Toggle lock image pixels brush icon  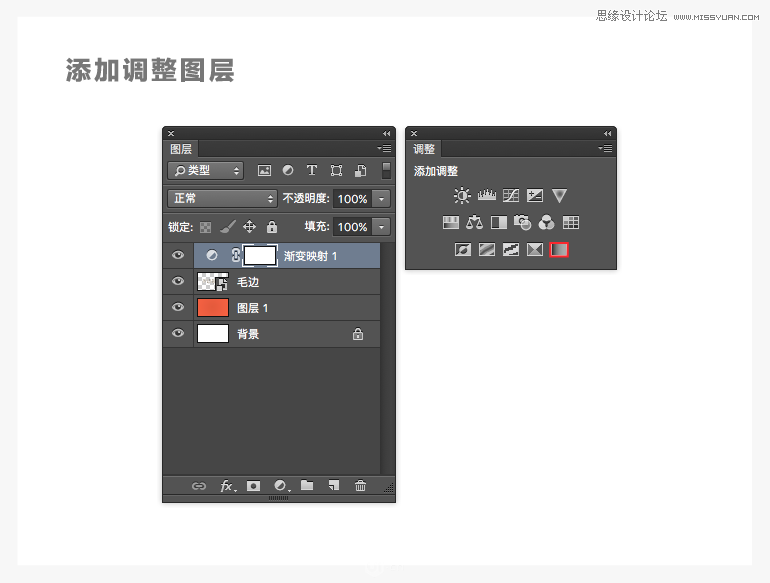coord(227,226)
